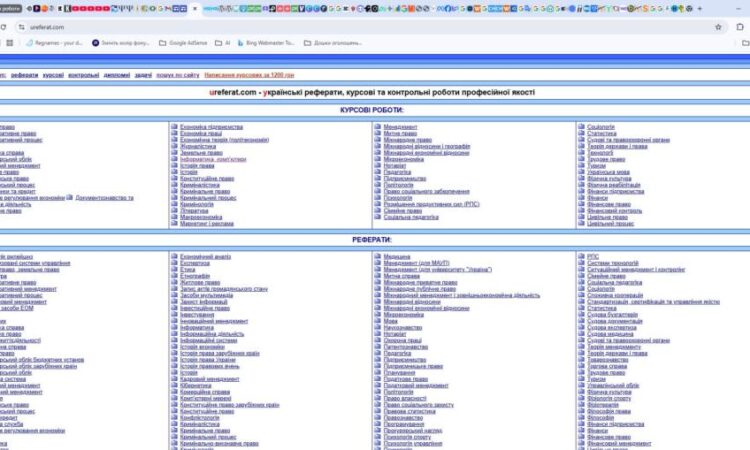The width and height of the screenshot is (750, 450).
Task: Click the document icon next to Менеджмент
Action: point(377,127)
